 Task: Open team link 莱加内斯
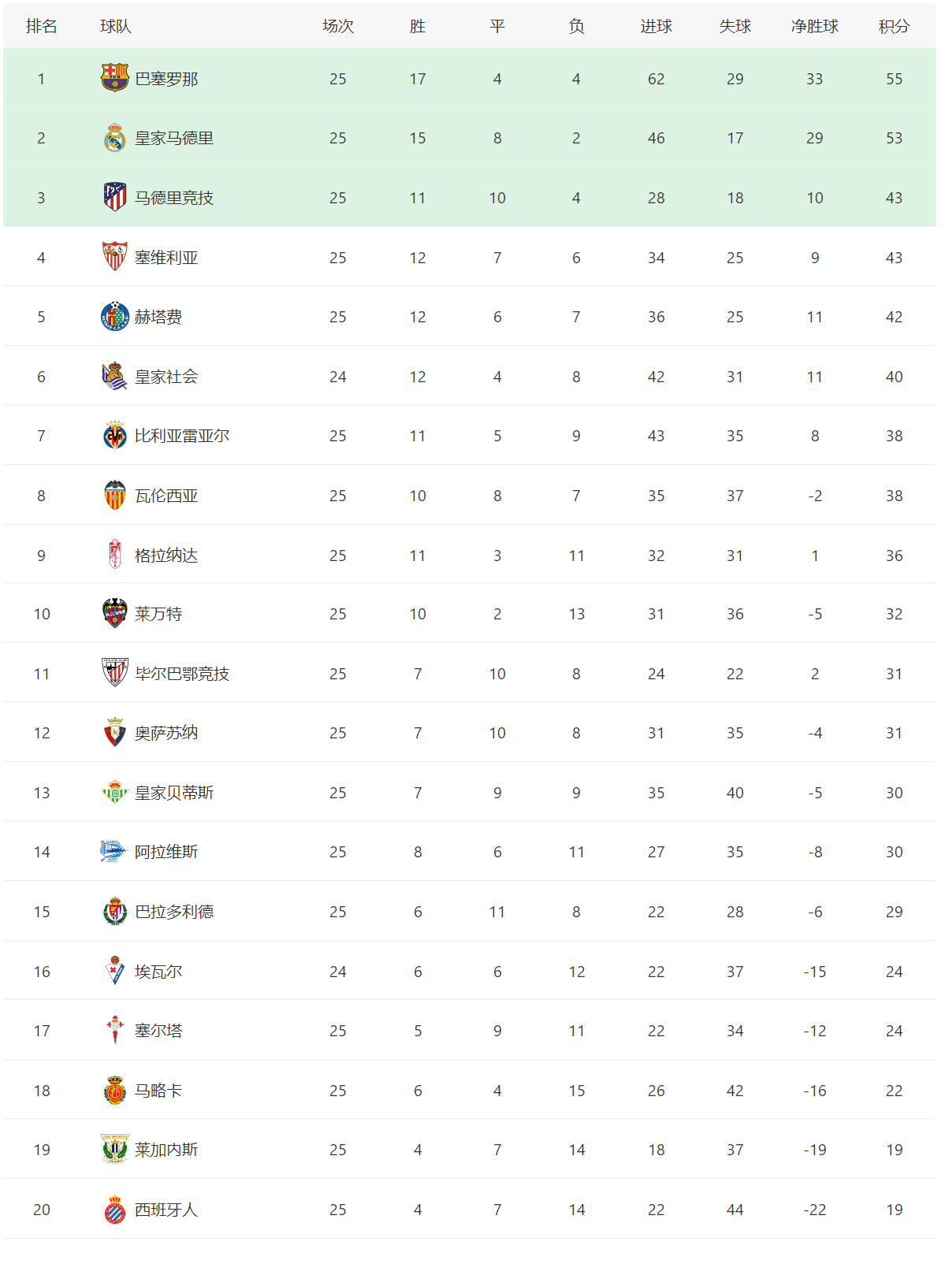coord(166,1150)
